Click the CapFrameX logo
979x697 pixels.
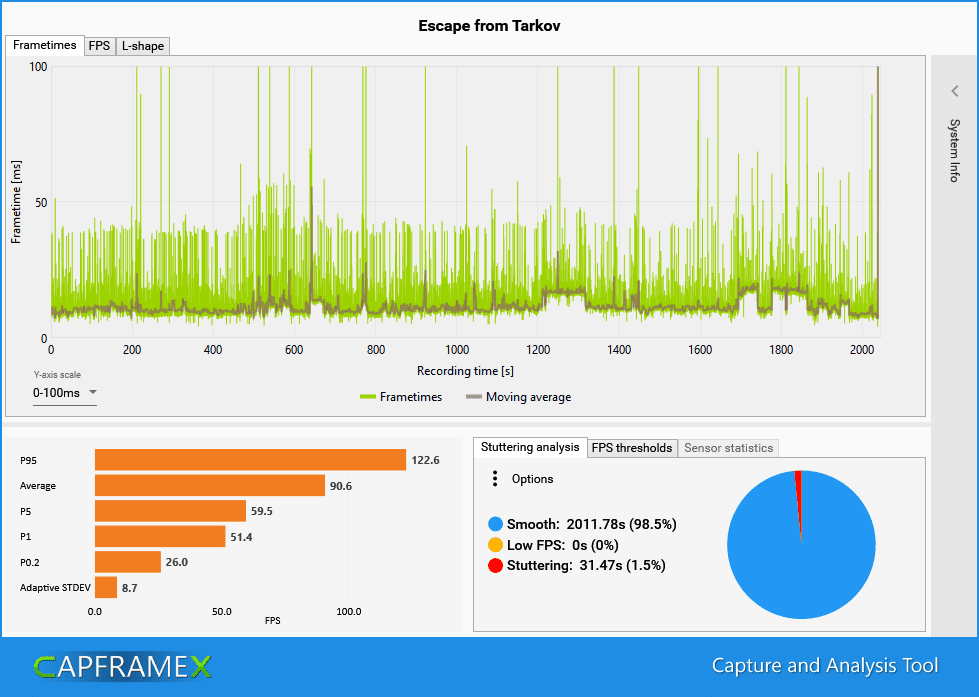[123, 667]
